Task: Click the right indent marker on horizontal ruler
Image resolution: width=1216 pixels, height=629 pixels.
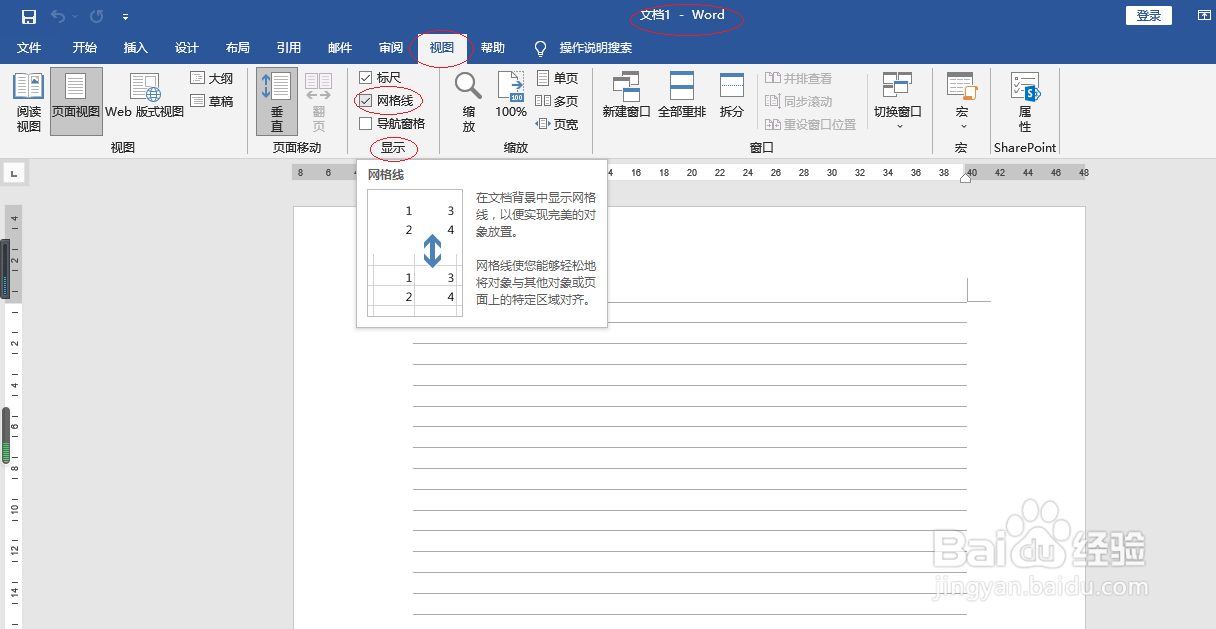Action: pos(967,178)
